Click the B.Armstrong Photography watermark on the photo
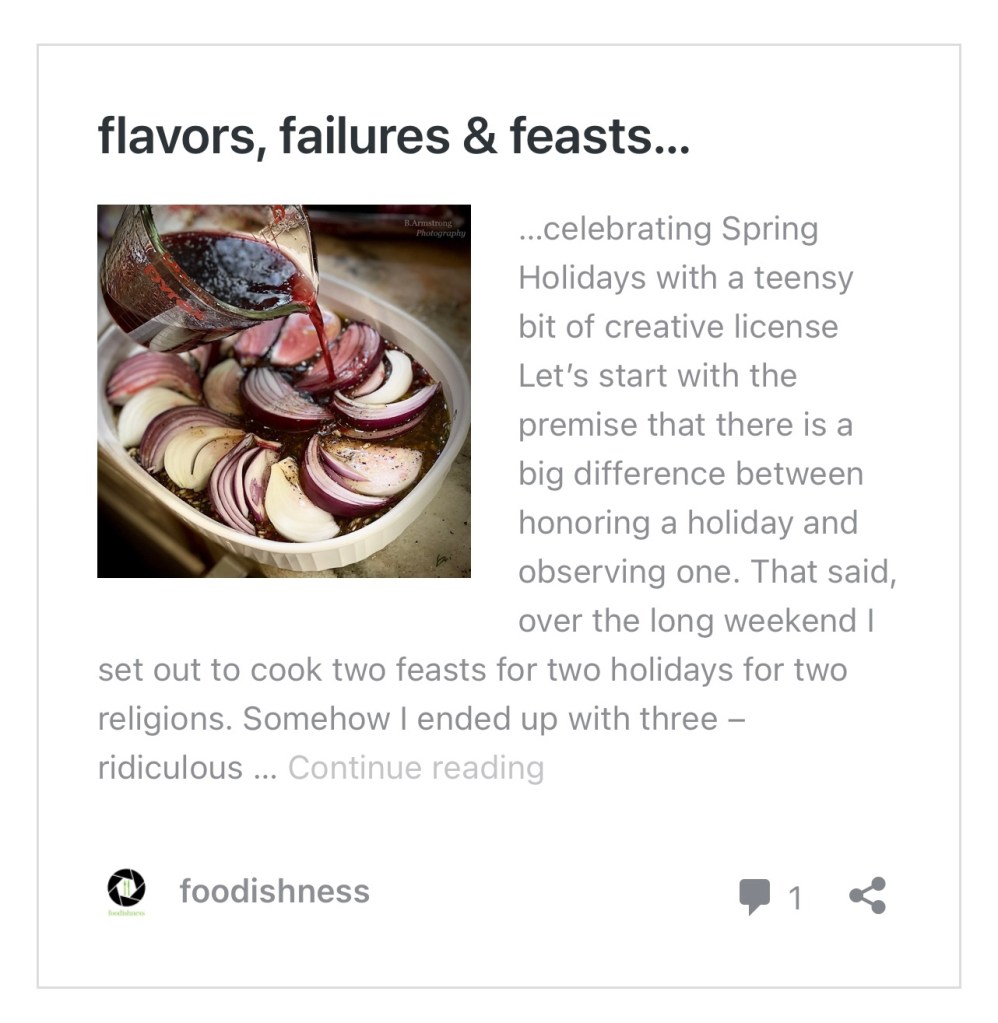The height and width of the screenshot is (1023, 998). click(435, 227)
